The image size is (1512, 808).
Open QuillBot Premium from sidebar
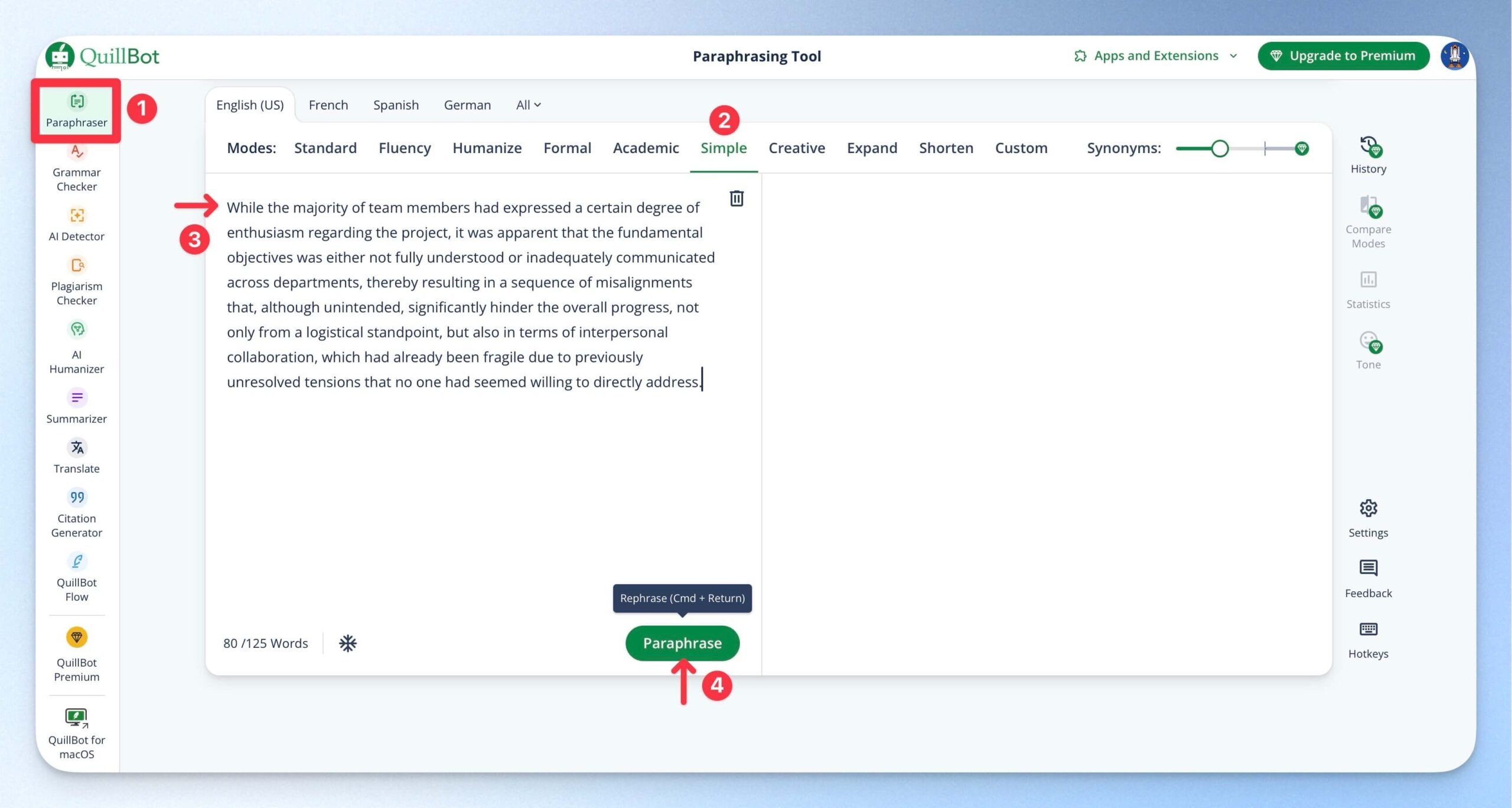[76, 654]
